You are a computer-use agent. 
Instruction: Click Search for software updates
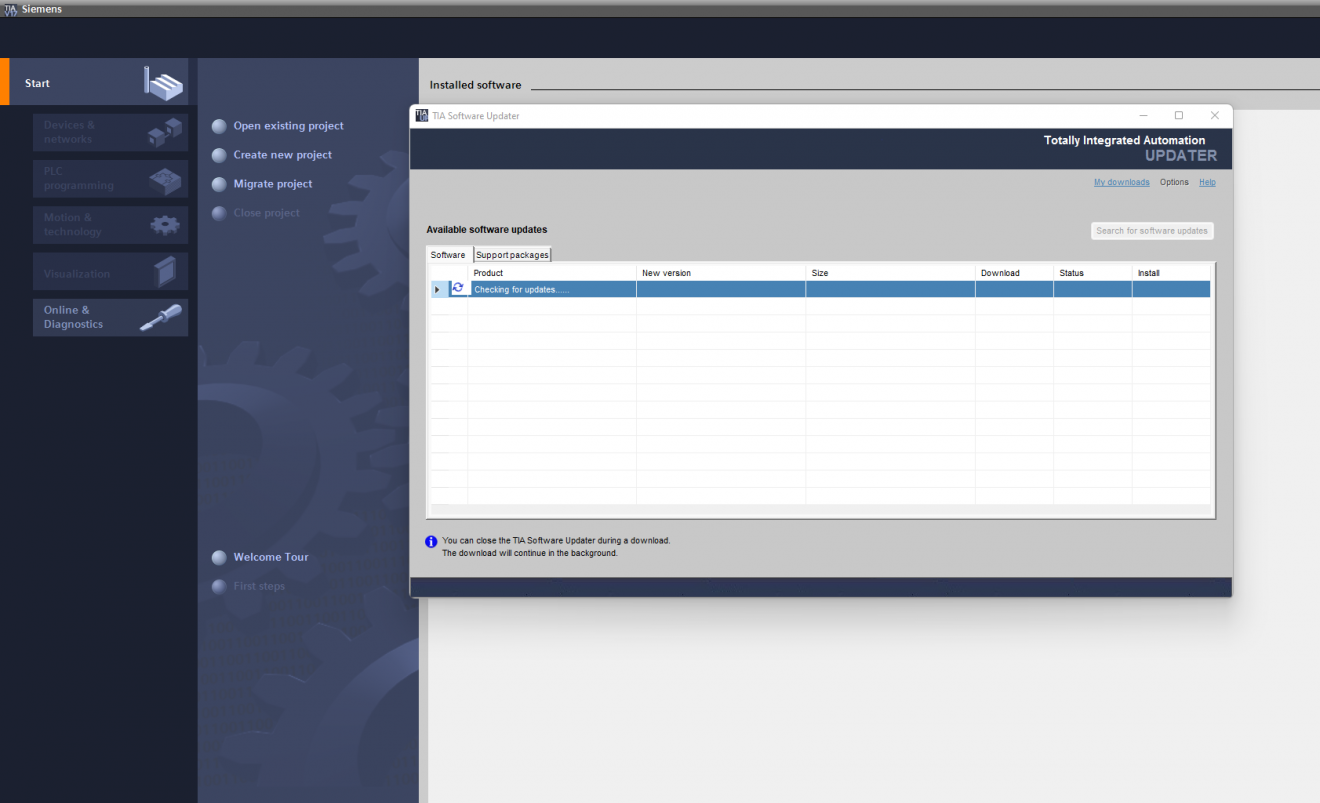[x=1152, y=230]
